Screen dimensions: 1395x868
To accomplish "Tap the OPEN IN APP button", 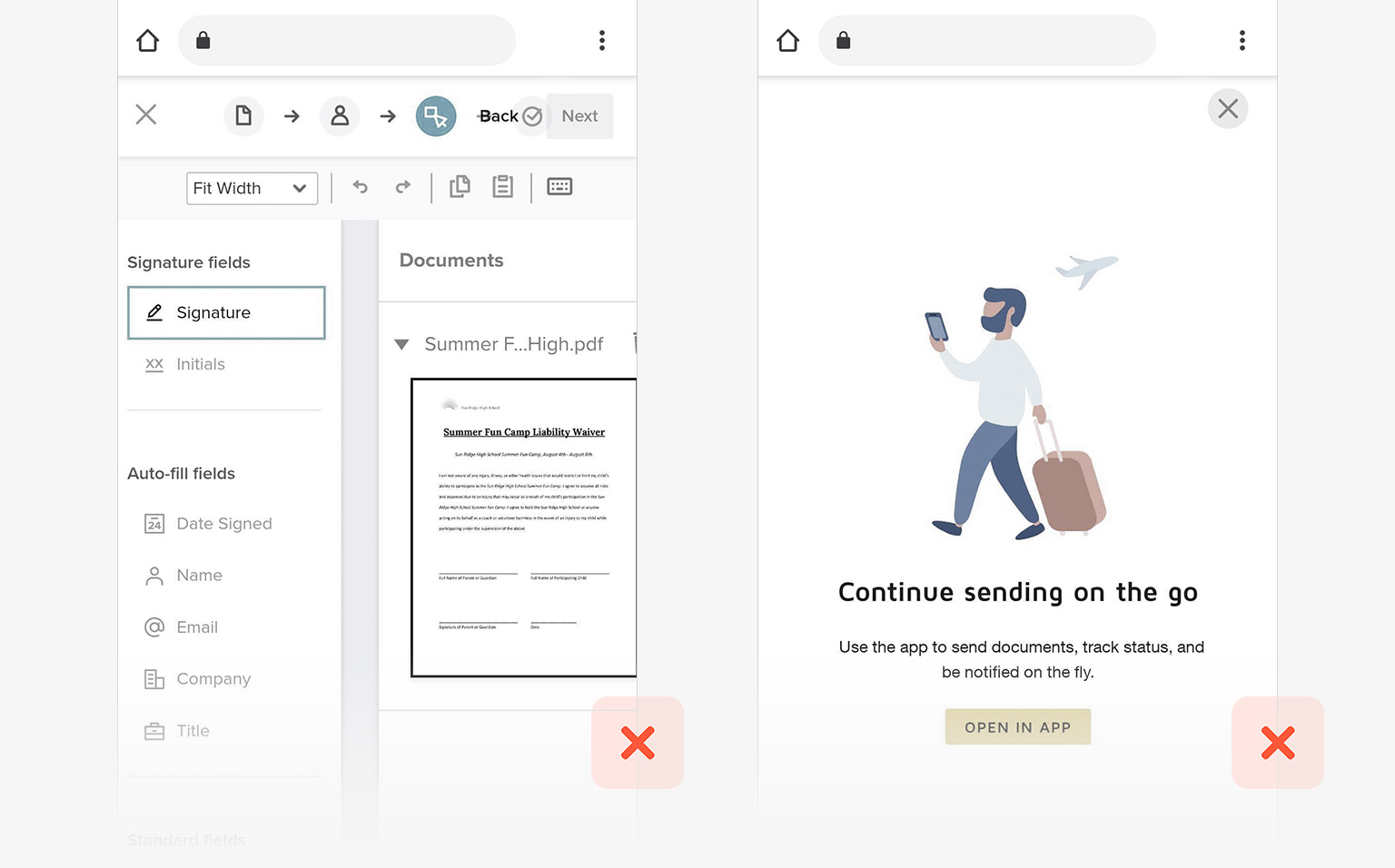I will (x=1017, y=726).
